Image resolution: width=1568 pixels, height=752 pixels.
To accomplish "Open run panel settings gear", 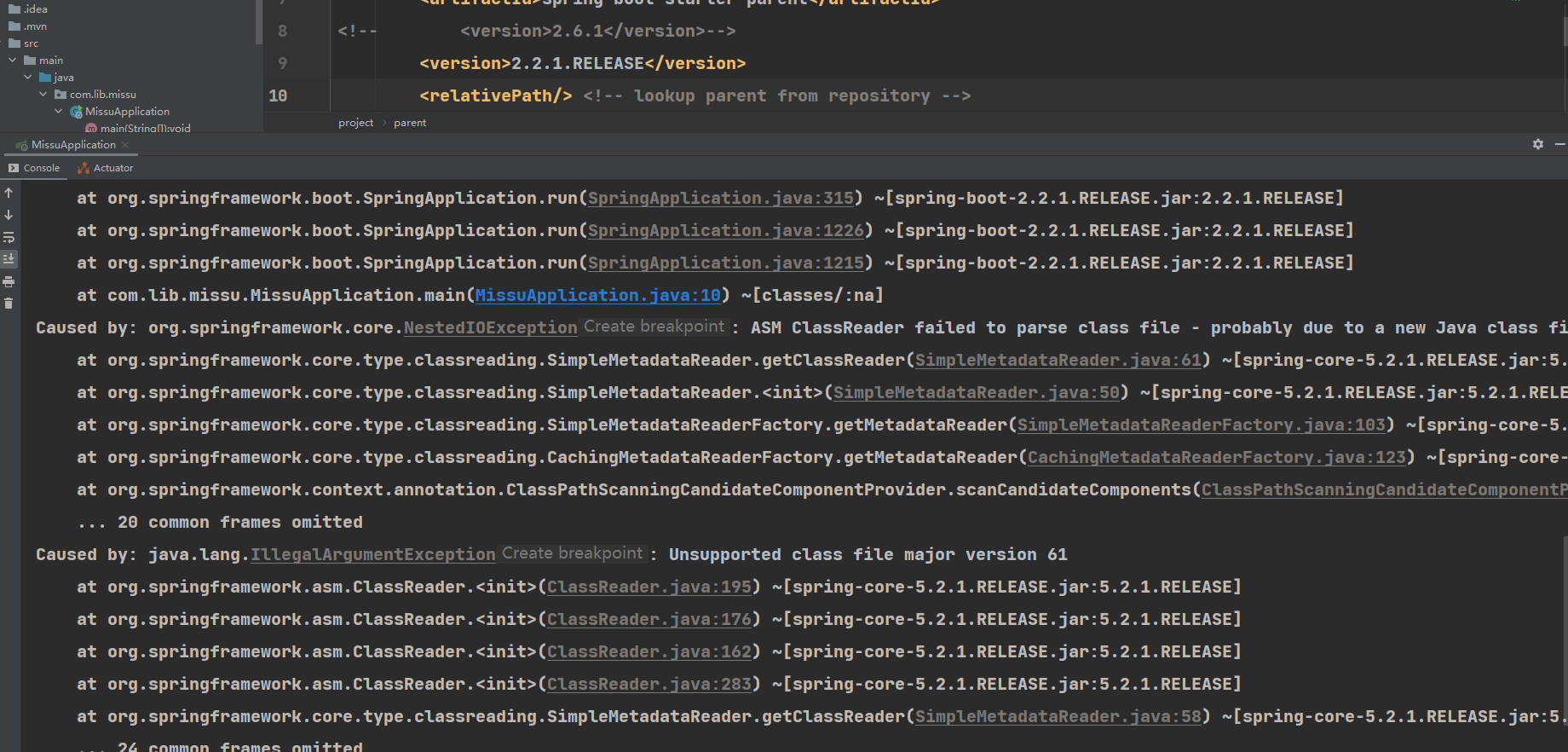I will pos(1538,144).
